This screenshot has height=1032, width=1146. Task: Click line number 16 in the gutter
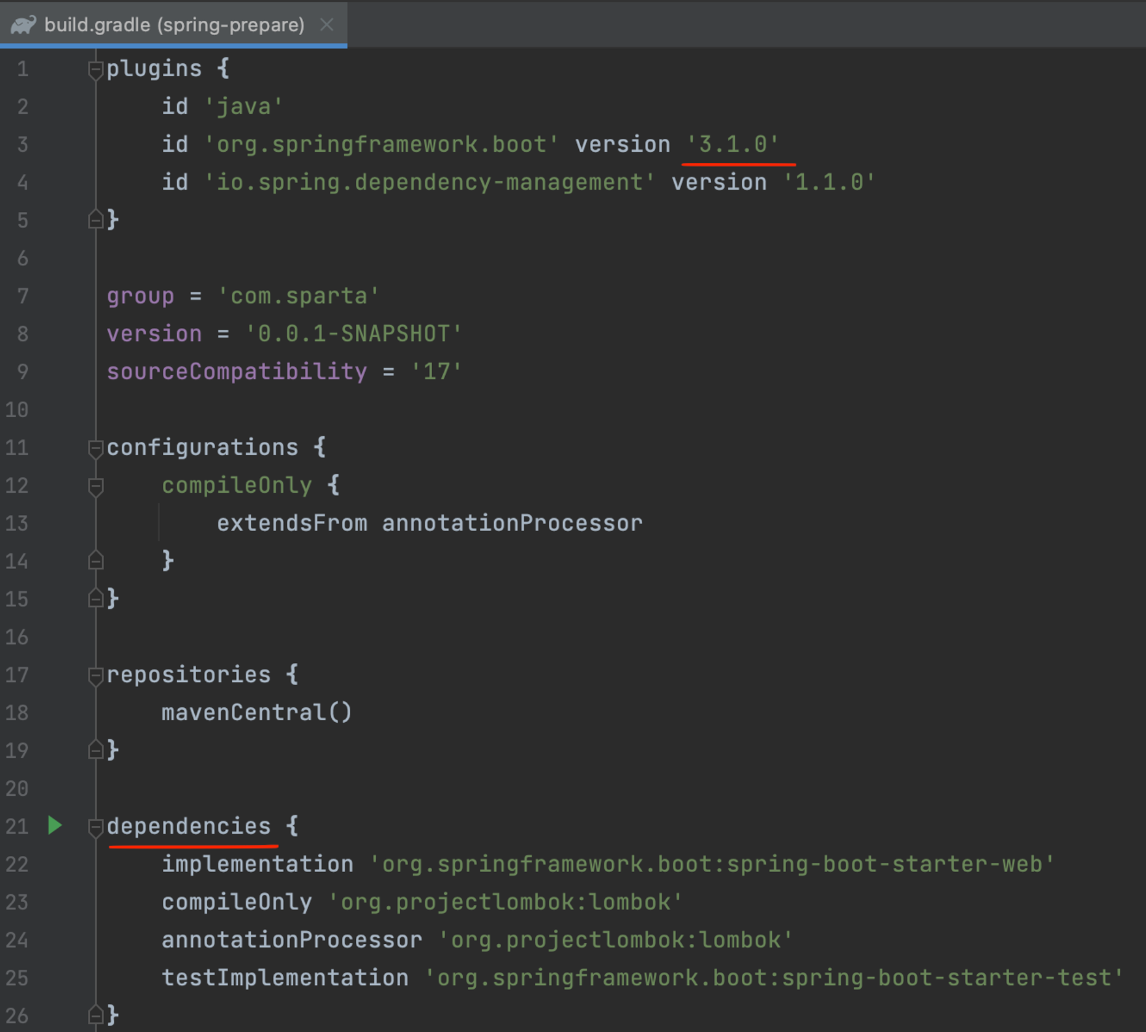click(17, 637)
